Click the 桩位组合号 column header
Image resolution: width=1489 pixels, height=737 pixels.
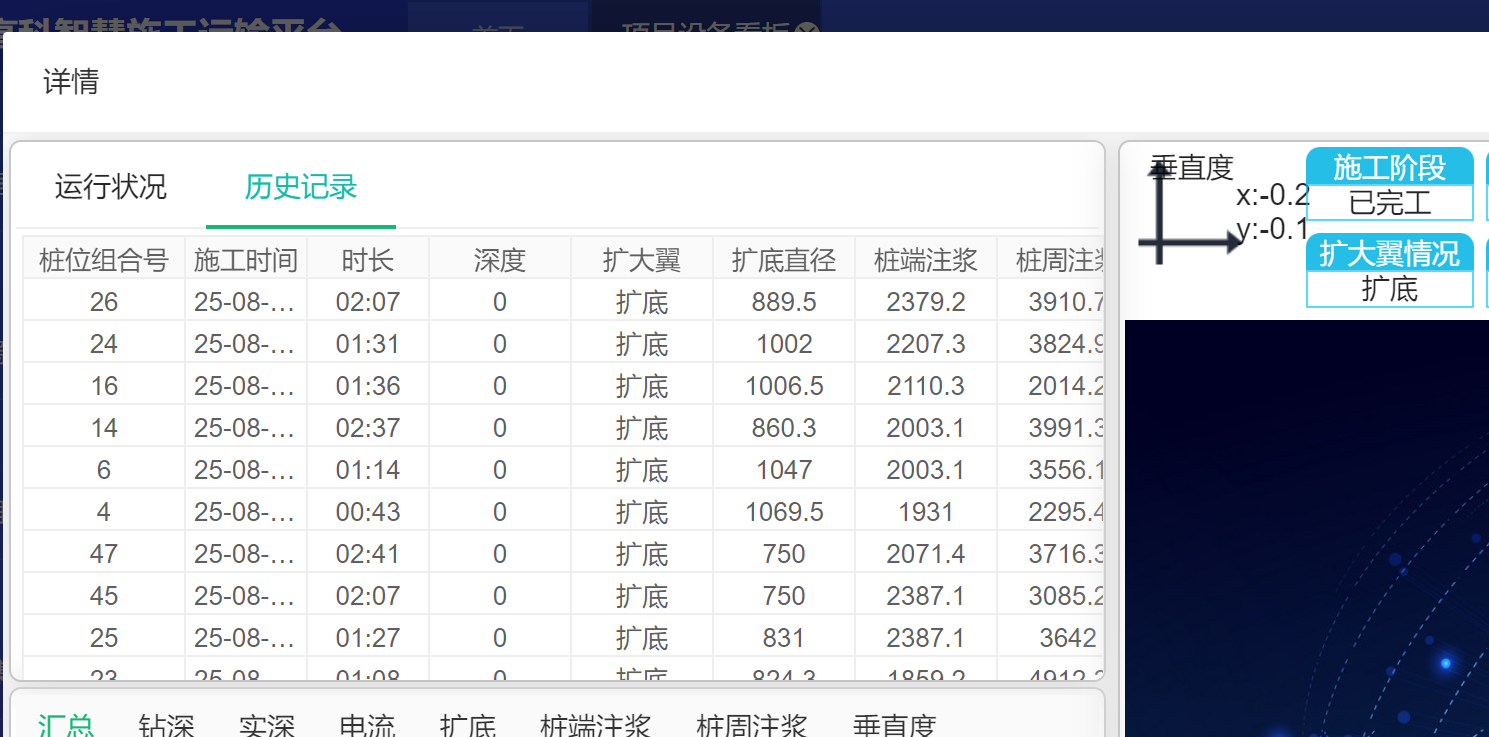104,260
